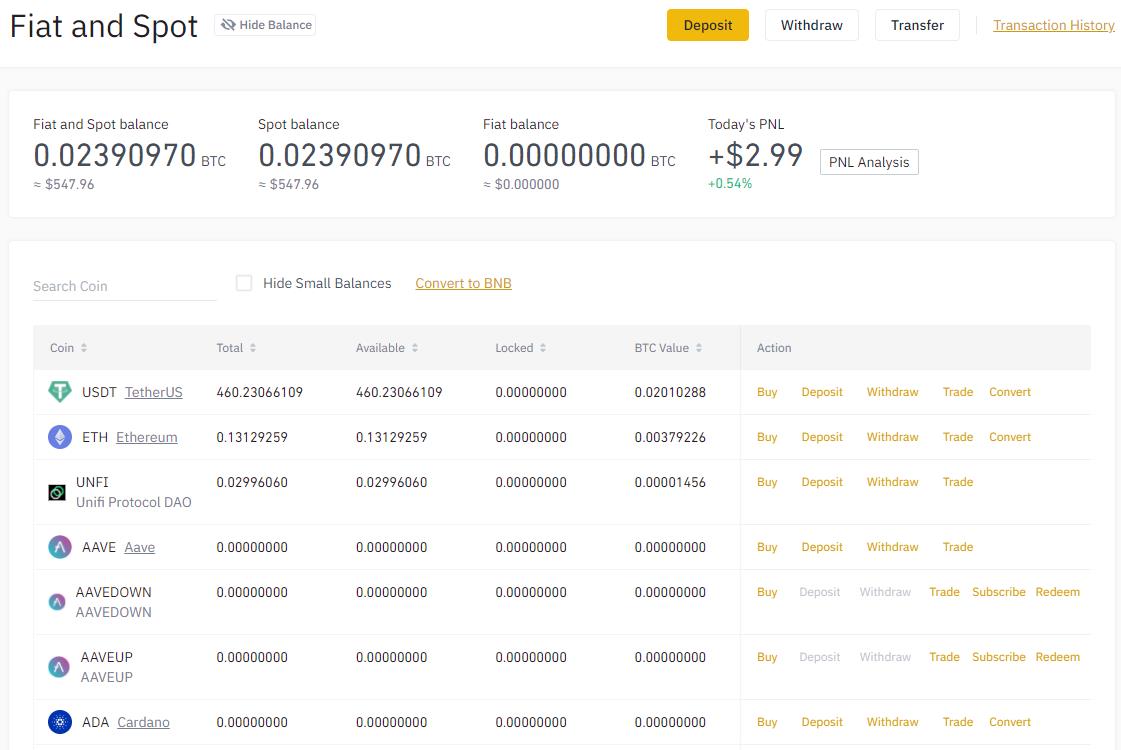Click Withdraw in ADA row
This screenshot has width=1121, height=750.
[x=892, y=722]
